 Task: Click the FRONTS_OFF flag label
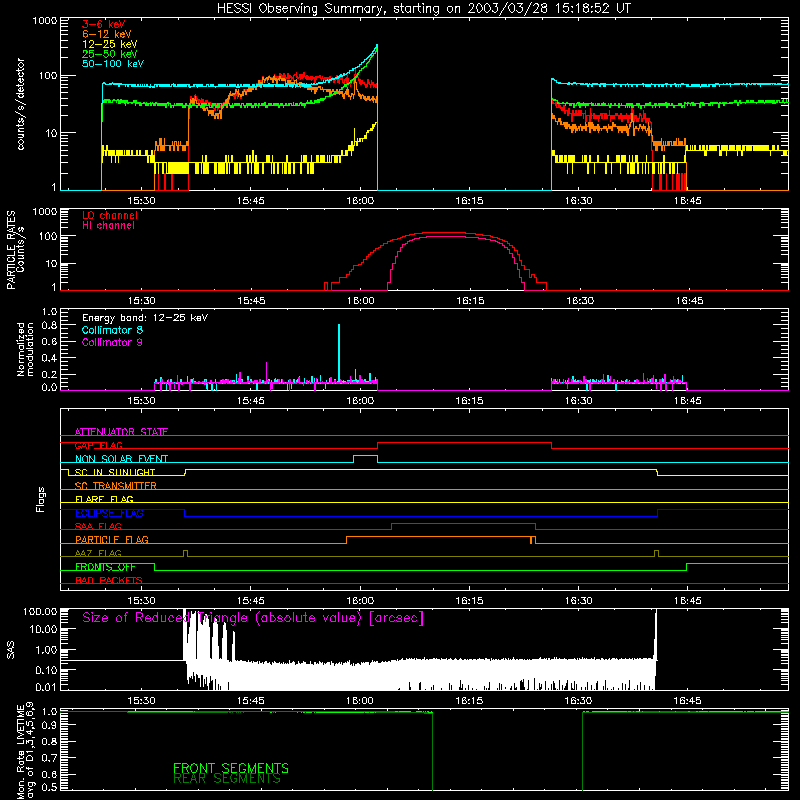pyautogui.click(x=105, y=567)
